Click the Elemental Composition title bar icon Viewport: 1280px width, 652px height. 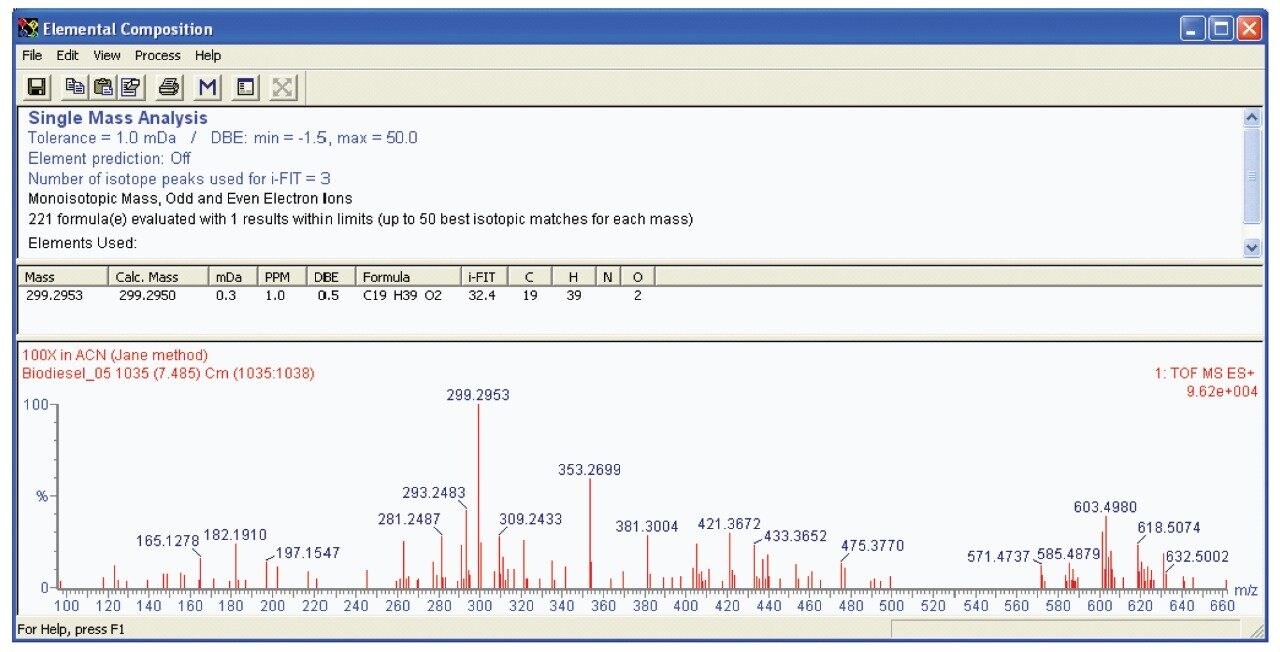(x=28, y=29)
